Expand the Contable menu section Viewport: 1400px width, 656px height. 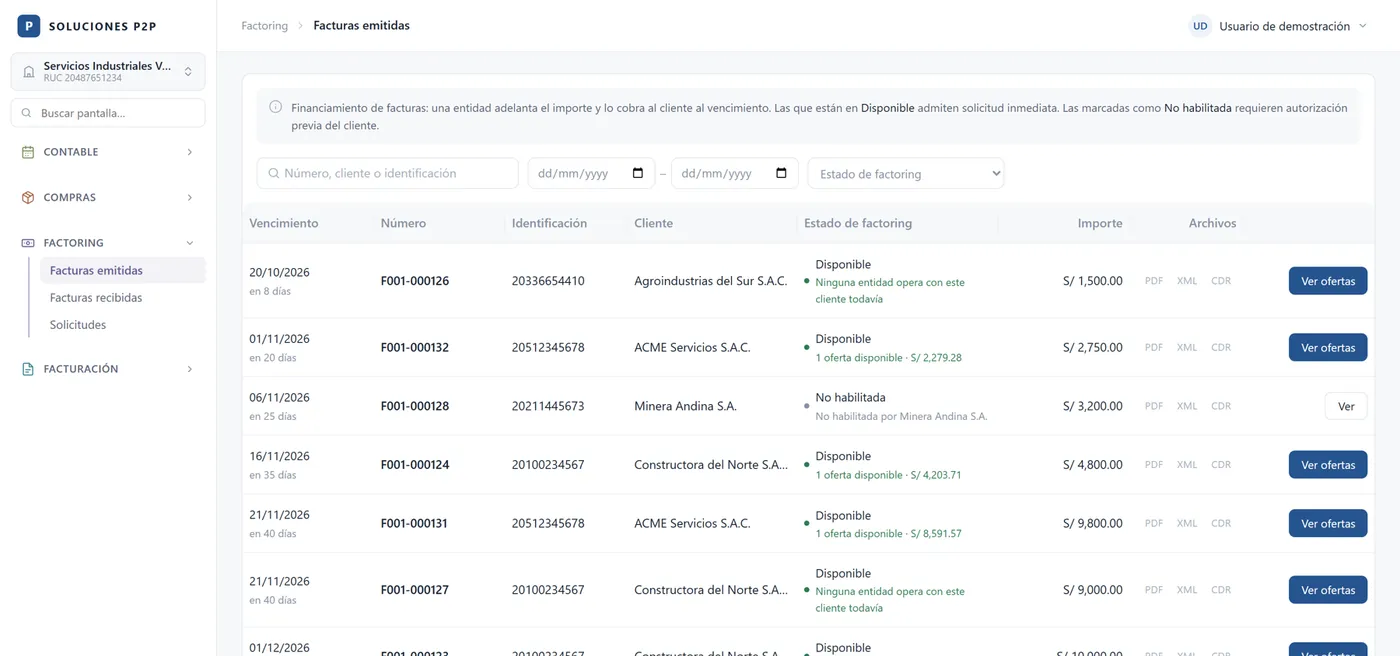point(108,152)
